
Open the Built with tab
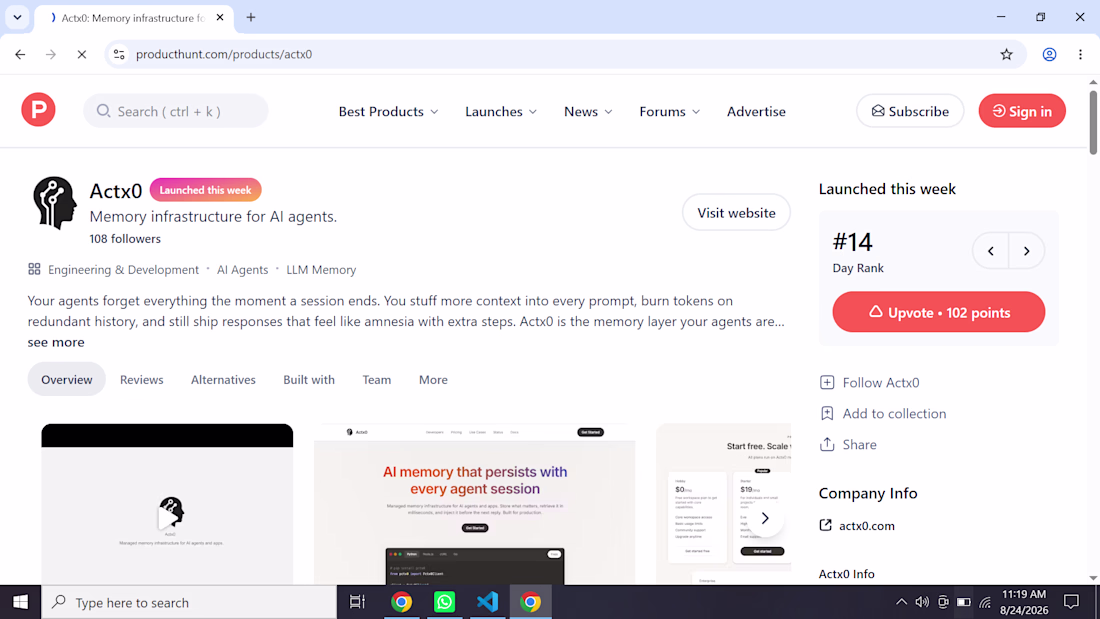point(309,380)
